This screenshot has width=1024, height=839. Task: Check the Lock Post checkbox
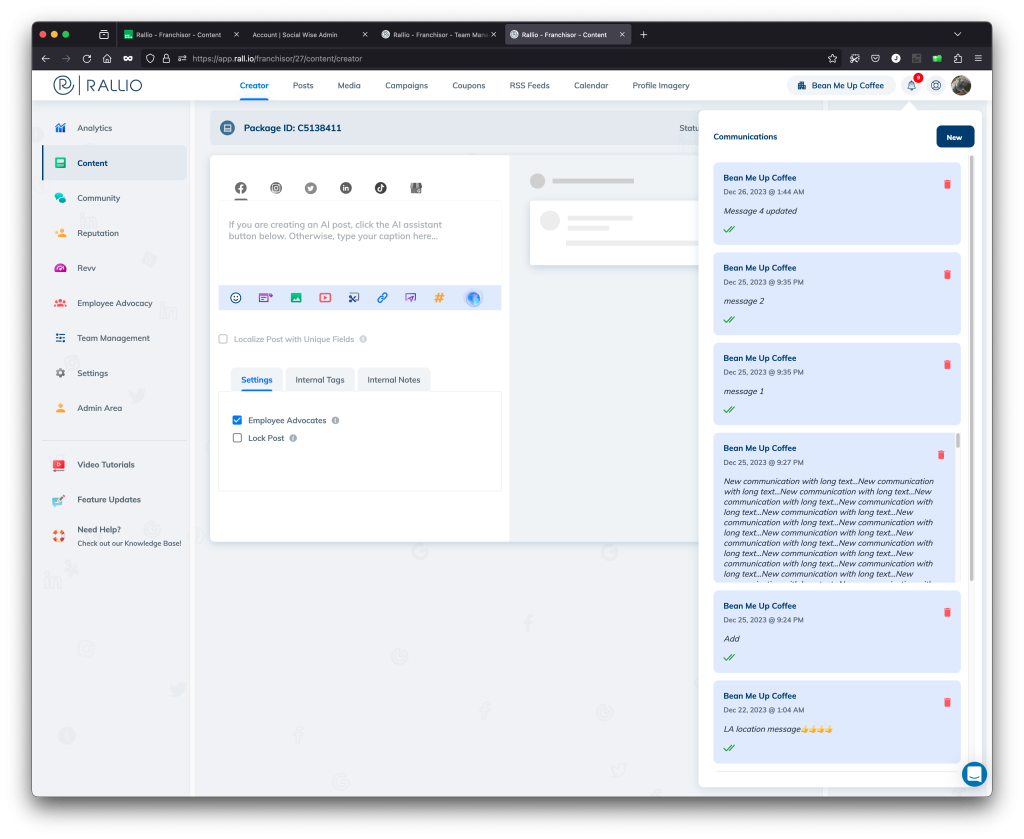(x=237, y=438)
